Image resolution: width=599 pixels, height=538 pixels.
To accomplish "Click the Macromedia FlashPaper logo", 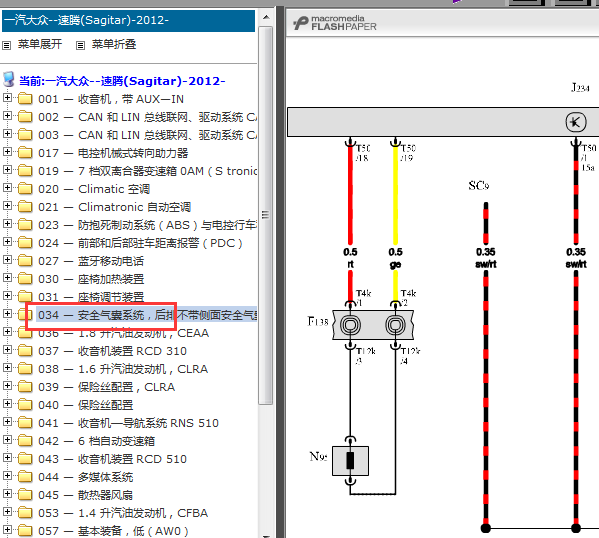I will click(335, 23).
